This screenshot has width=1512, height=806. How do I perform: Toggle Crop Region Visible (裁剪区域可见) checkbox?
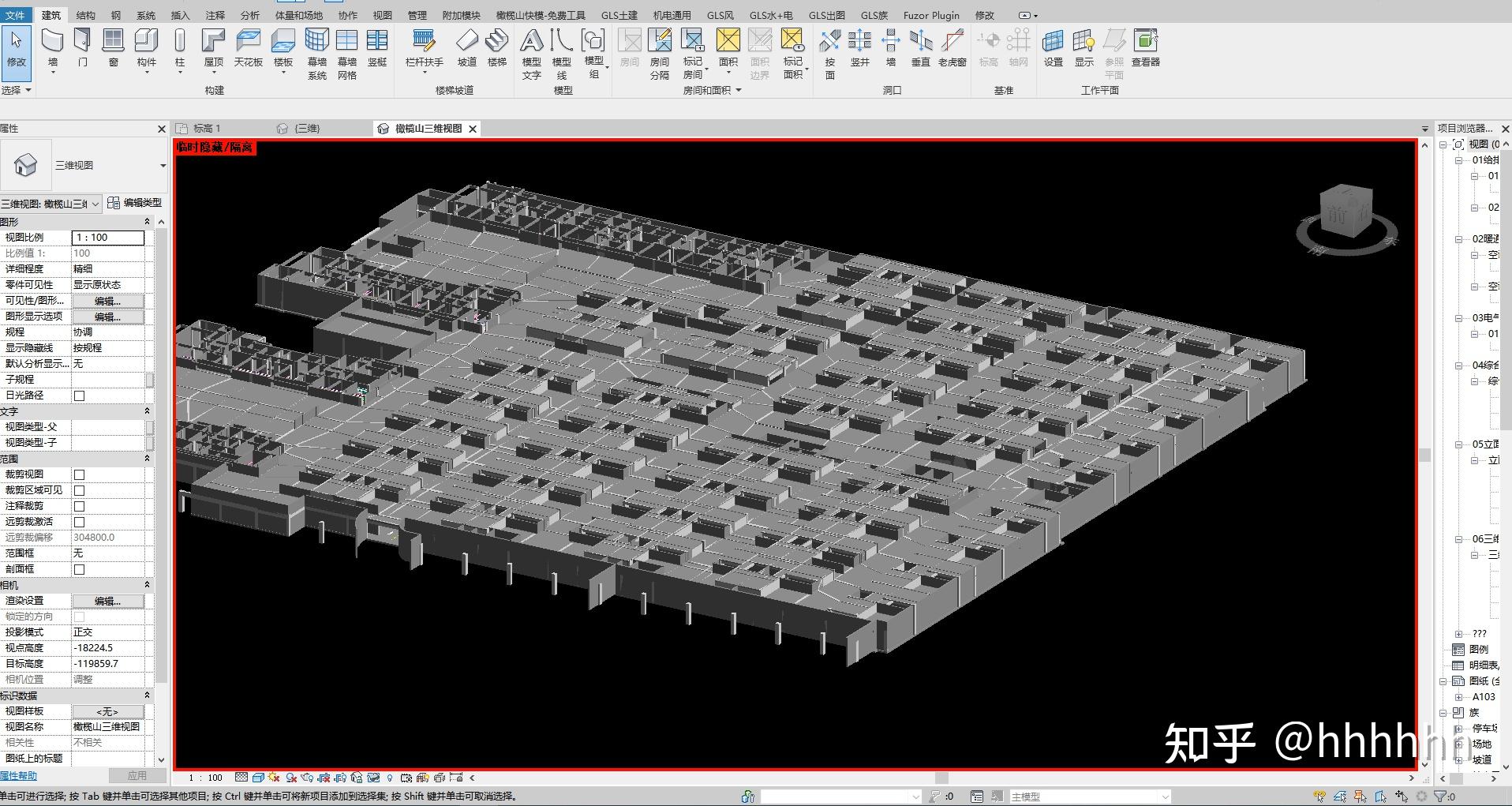tap(79, 490)
